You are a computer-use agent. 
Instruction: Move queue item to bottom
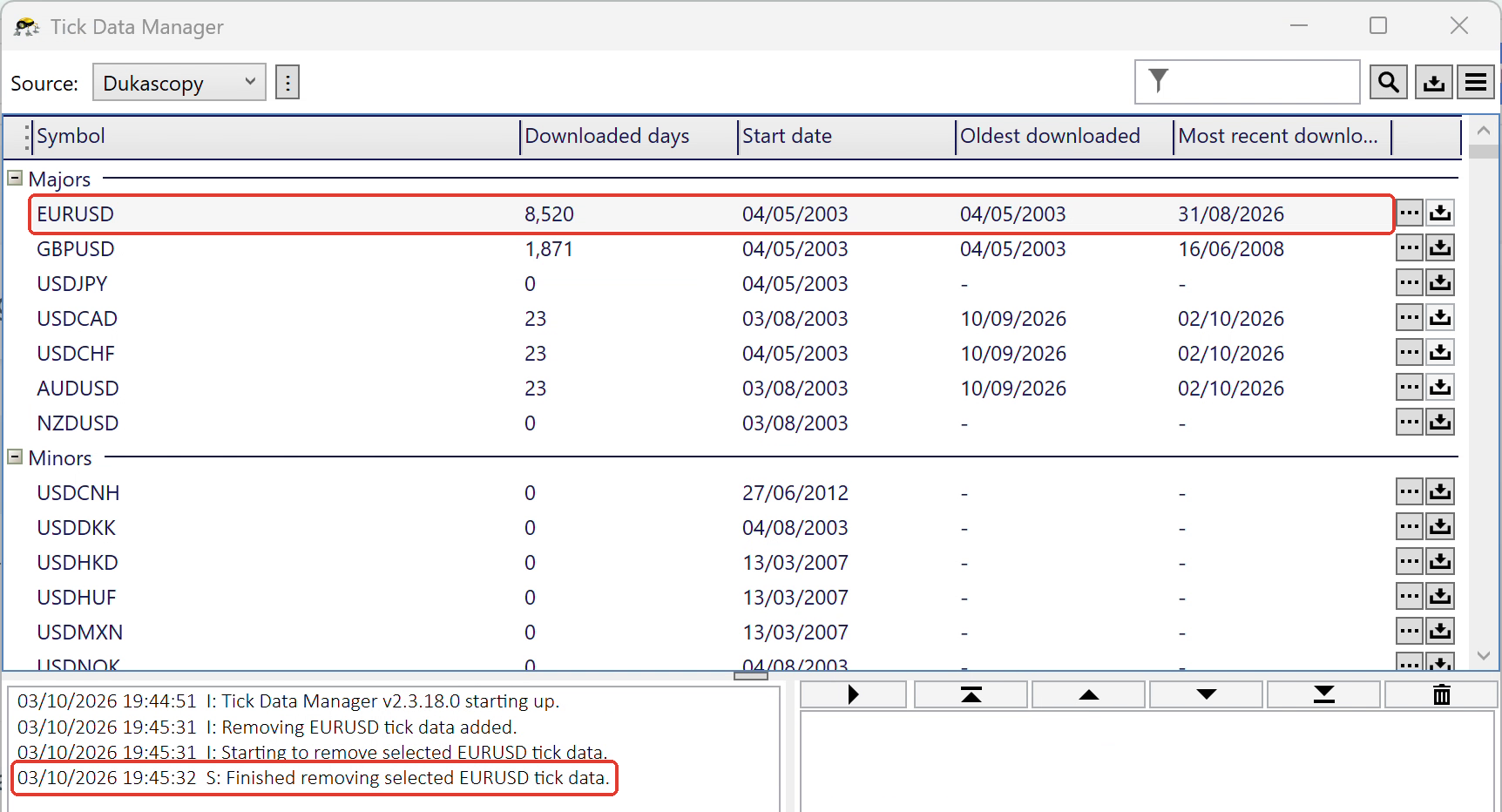pos(1323,694)
